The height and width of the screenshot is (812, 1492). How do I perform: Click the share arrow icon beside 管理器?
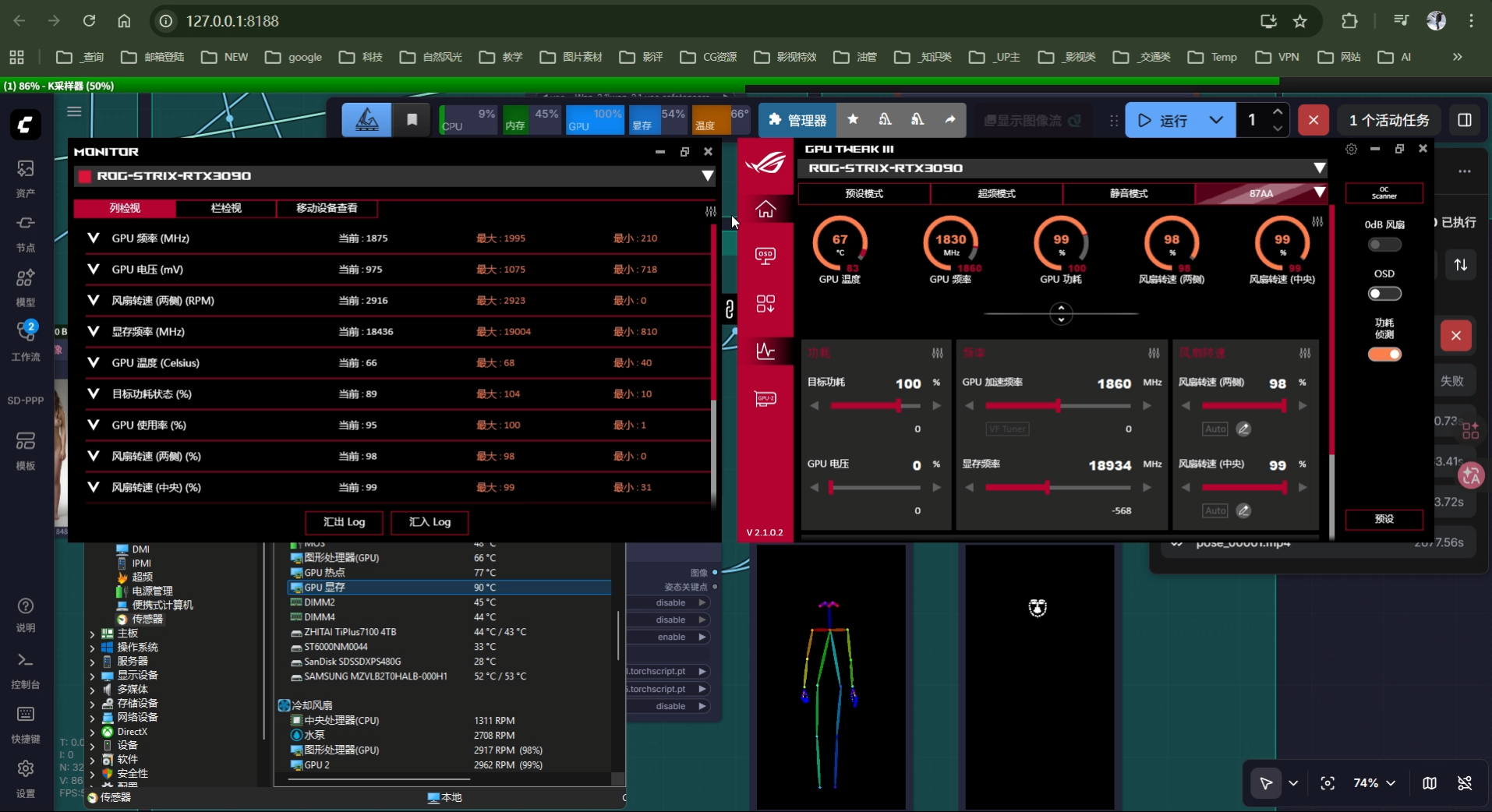pyautogui.click(x=949, y=120)
